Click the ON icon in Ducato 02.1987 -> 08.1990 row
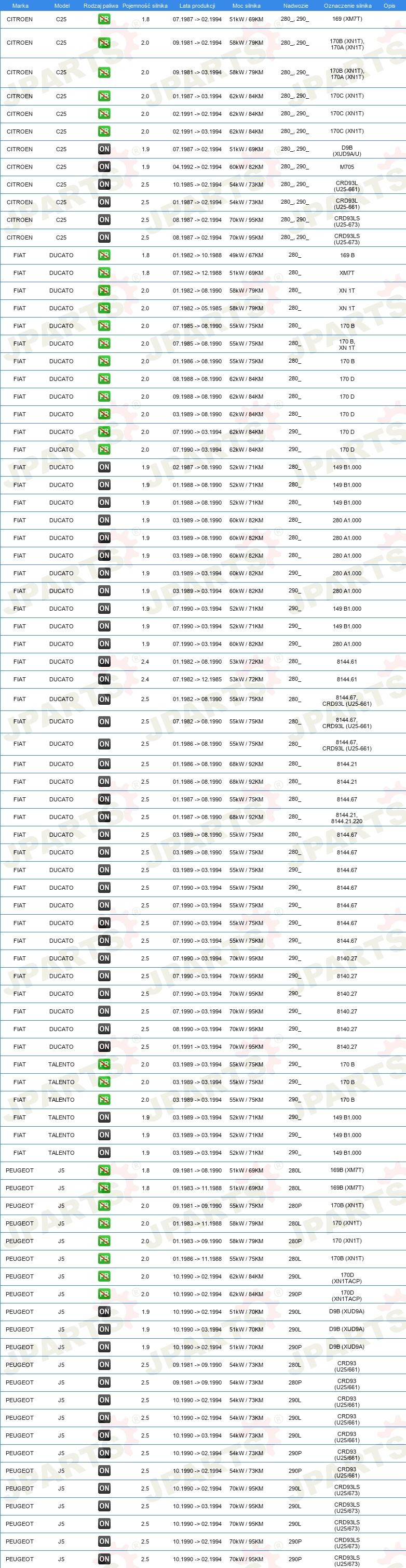406x1568 pixels. [x=104, y=467]
